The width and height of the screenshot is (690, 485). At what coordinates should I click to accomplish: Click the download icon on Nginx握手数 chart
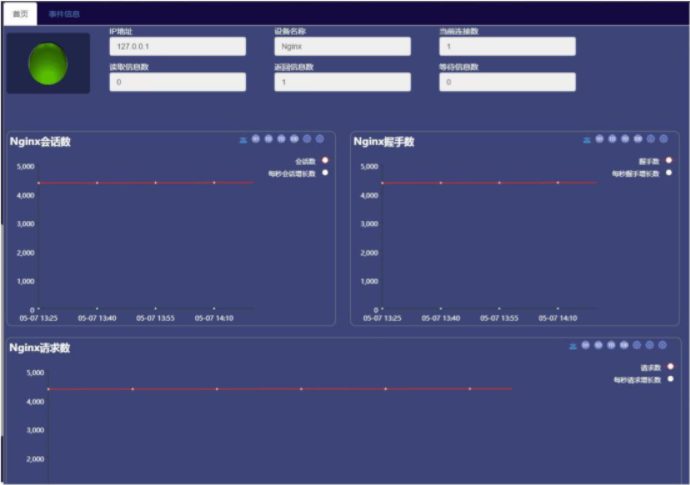(x=587, y=140)
